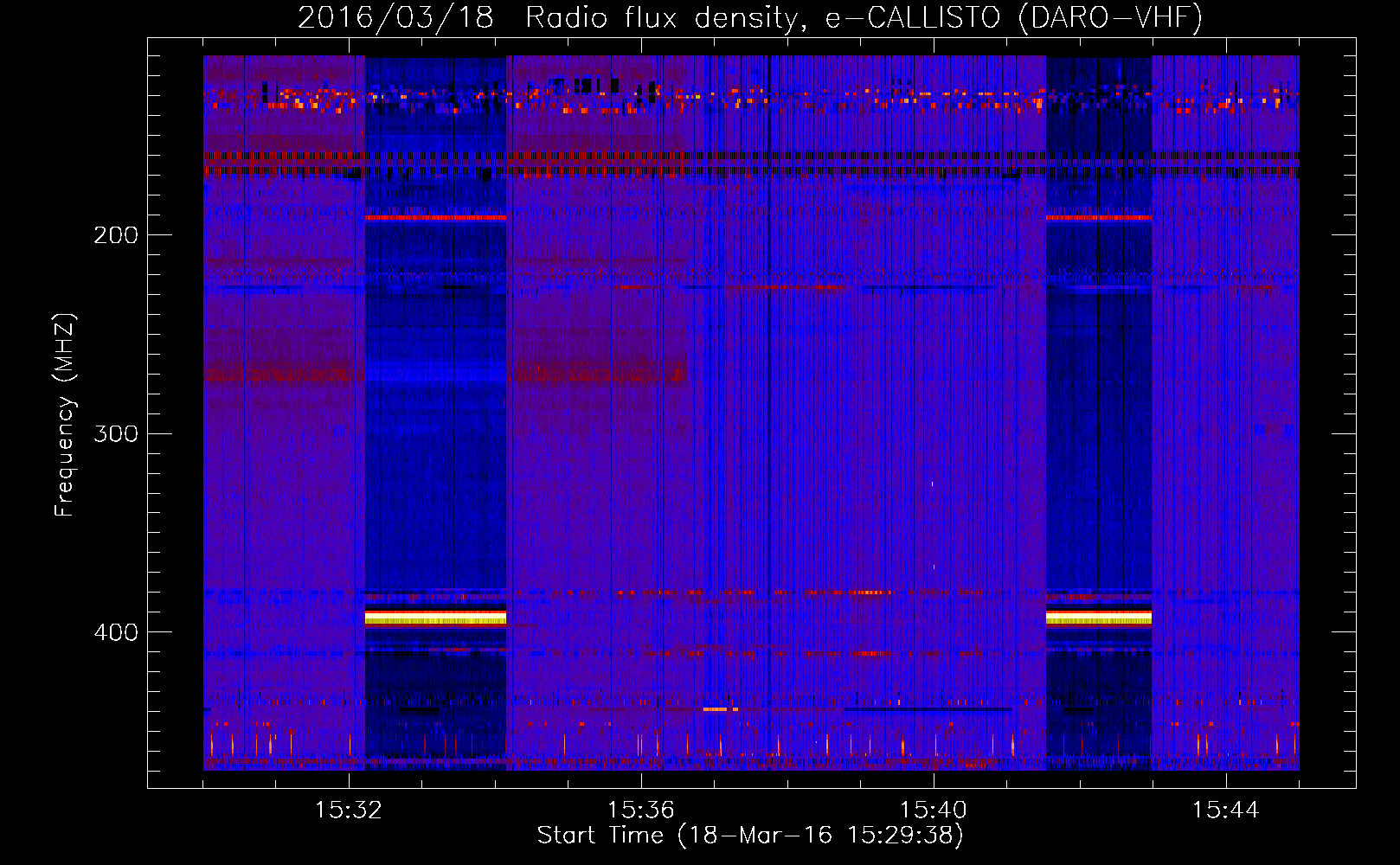Image resolution: width=1400 pixels, height=865 pixels.
Task: Click the "Start Time (18-Mar-16 15:29:38)" label
Action: 750,836
